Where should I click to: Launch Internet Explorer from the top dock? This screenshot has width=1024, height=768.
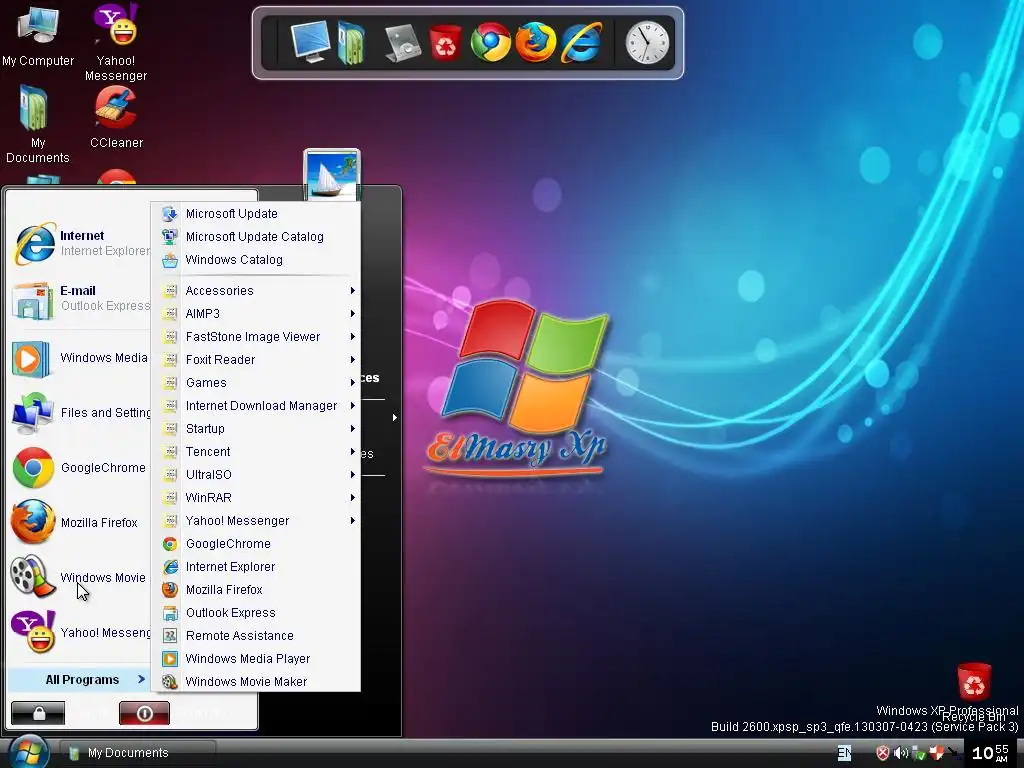click(x=581, y=42)
